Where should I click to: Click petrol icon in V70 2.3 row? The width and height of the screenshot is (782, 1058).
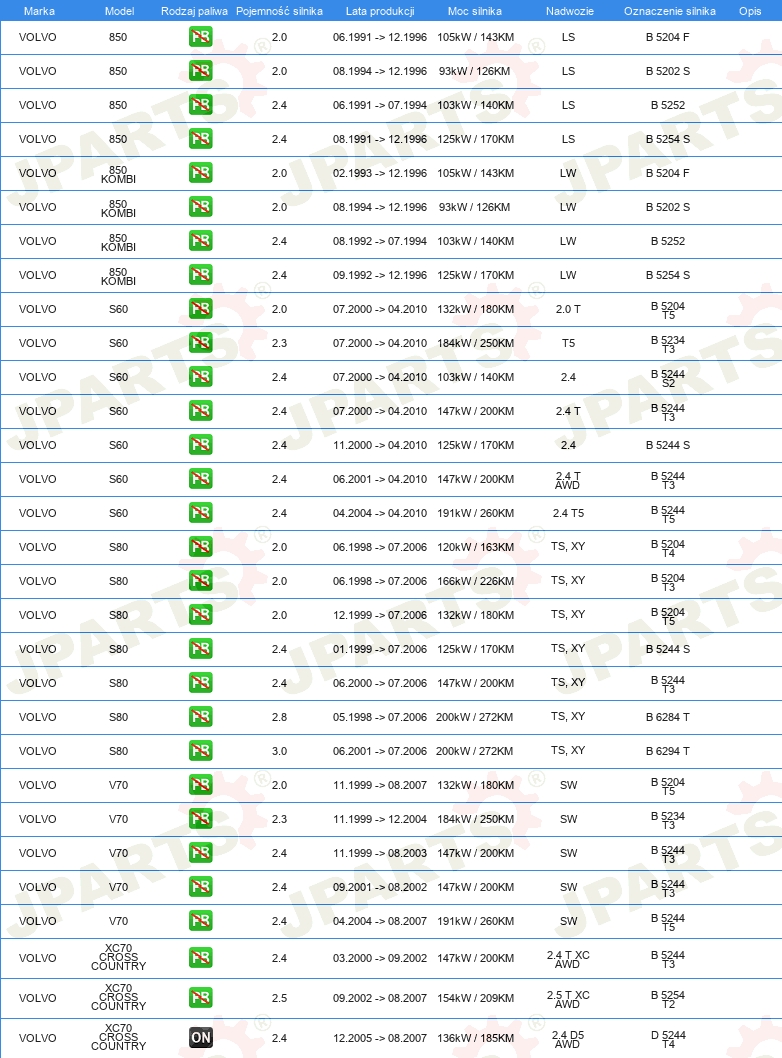pyautogui.click(x=200, y=818)
